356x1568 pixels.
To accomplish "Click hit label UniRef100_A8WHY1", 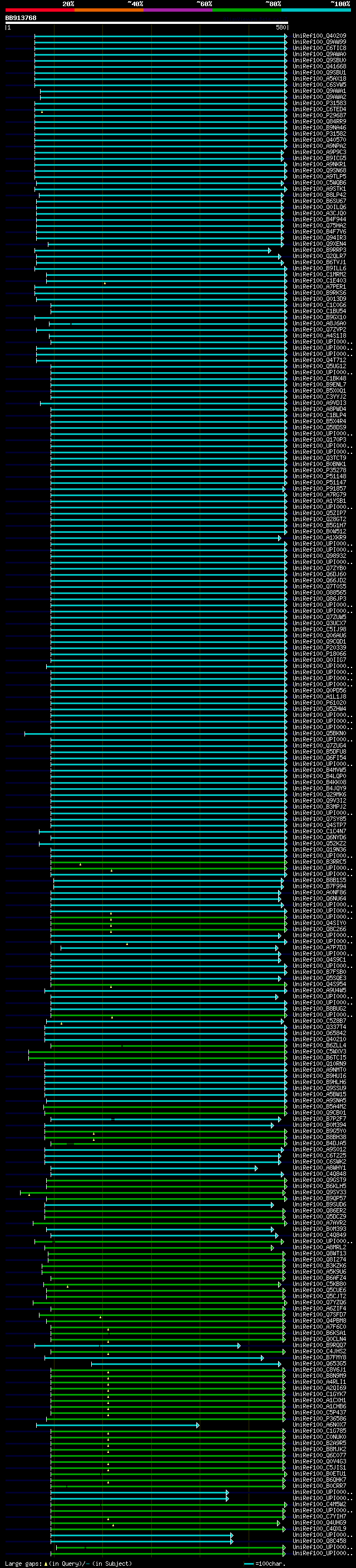I will point(319,1168).
